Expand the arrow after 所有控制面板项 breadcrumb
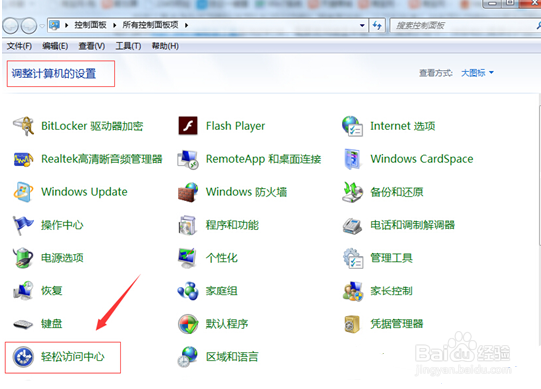 (x=186, y=25)
